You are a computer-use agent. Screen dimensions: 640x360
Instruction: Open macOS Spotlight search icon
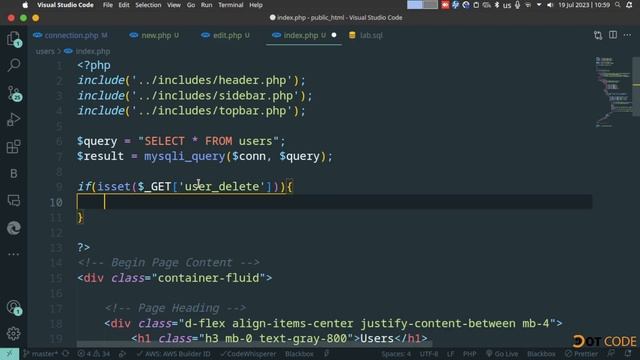[x=618, y=5]
